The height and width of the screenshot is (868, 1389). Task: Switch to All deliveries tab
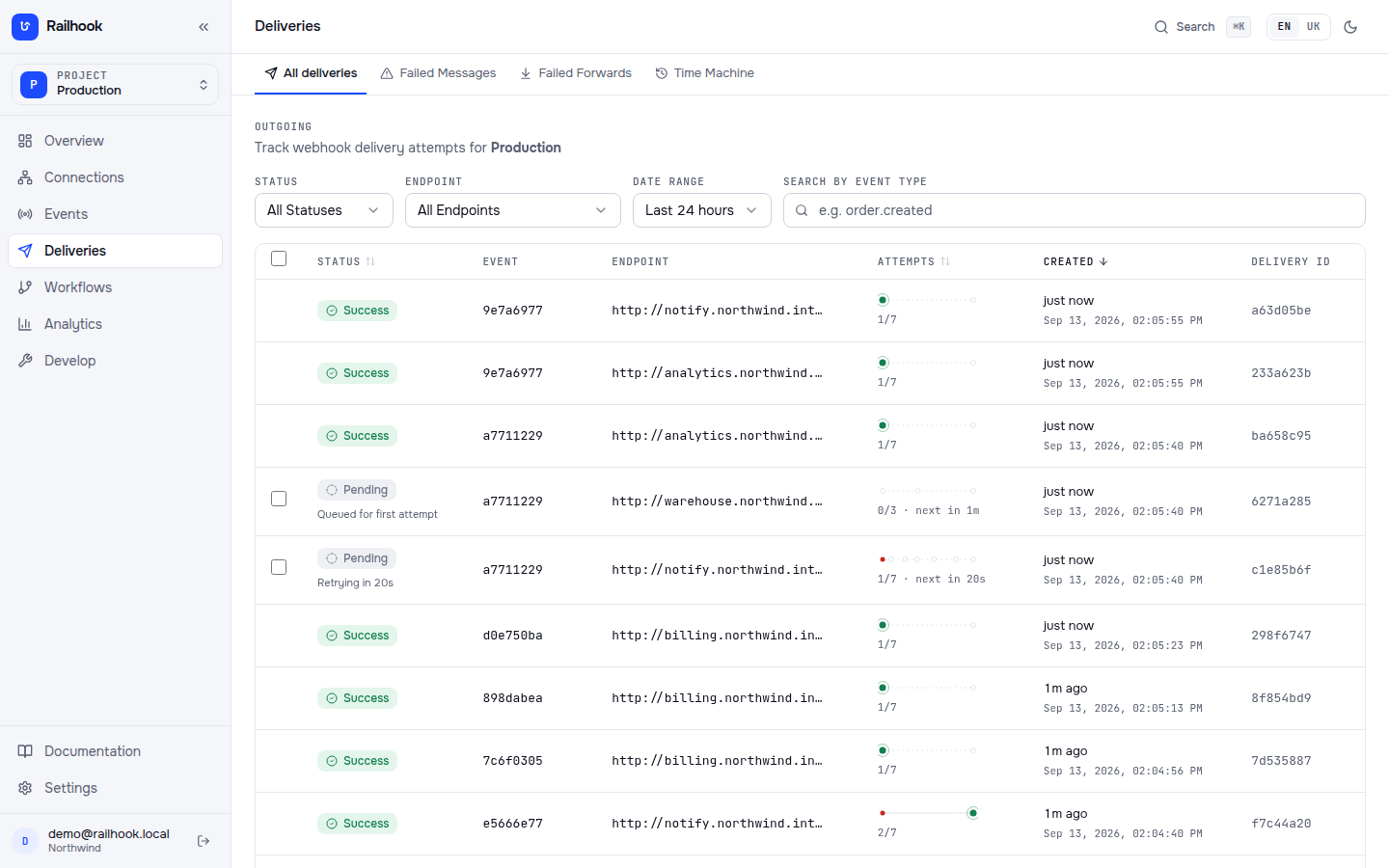311,73
